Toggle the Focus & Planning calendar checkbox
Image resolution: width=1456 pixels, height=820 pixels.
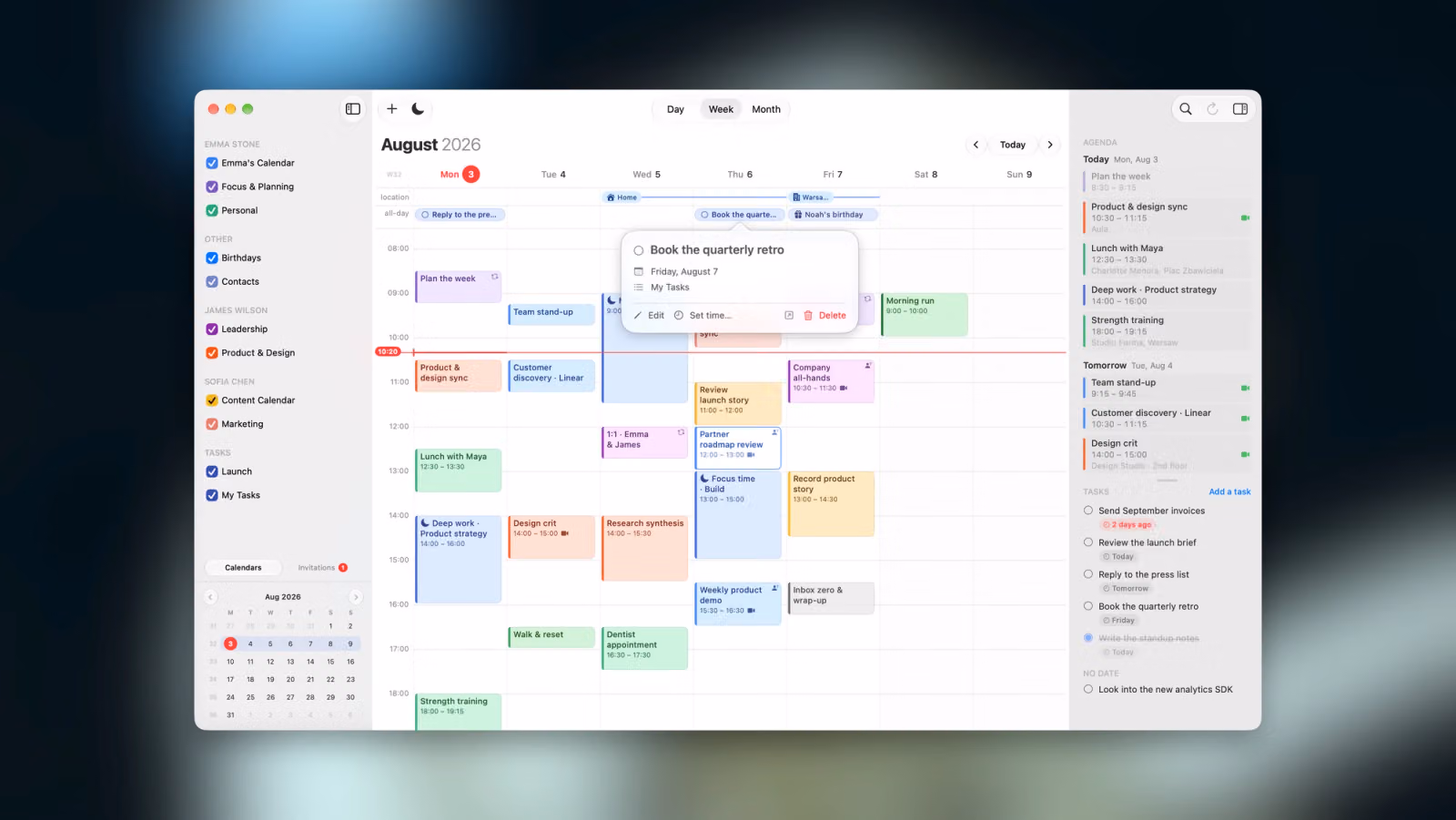[212, 187]
